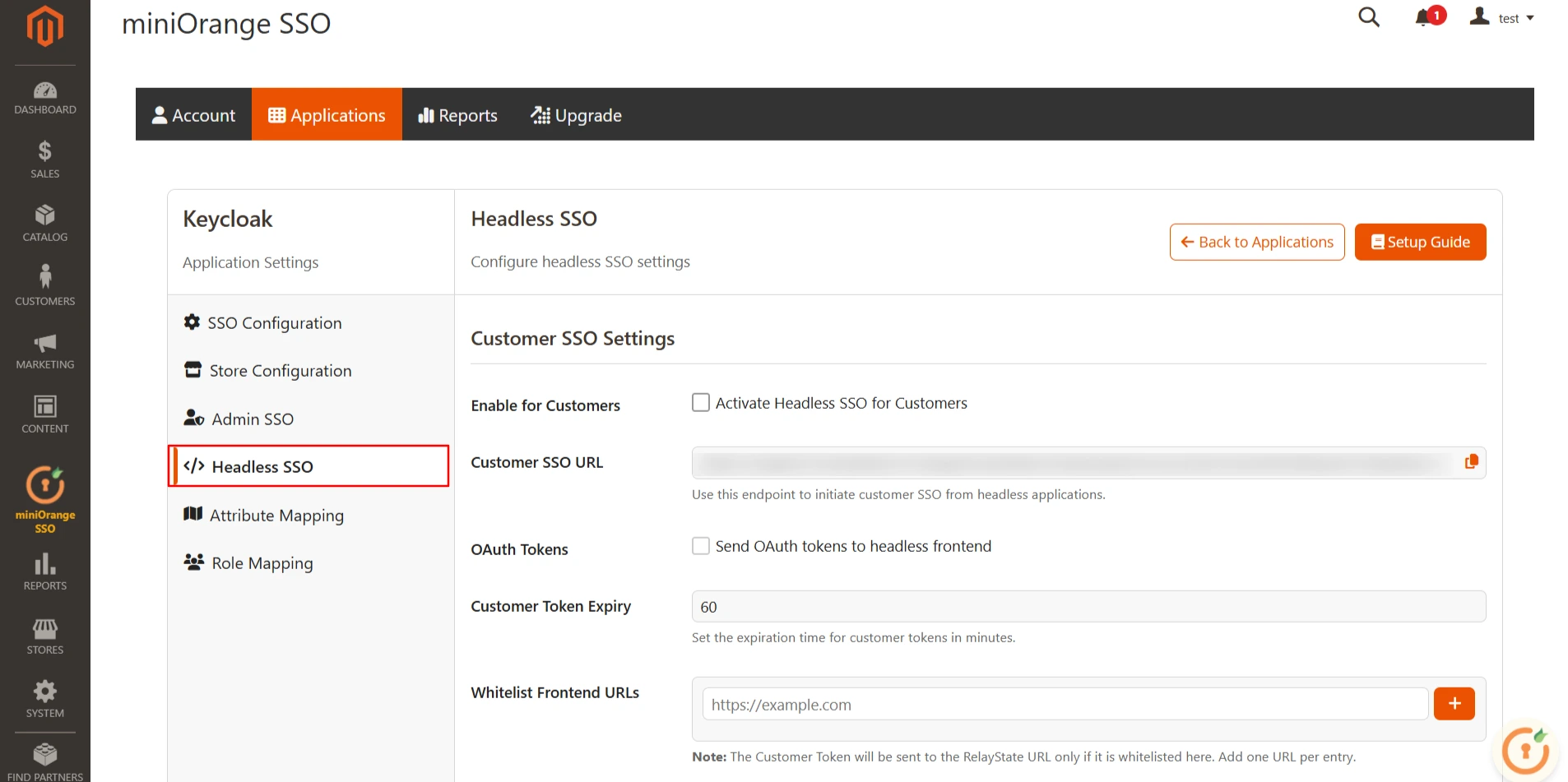The image size is (1568, 782).
Task: Open the notifications bell icon
Action: tap(1424, 16)
